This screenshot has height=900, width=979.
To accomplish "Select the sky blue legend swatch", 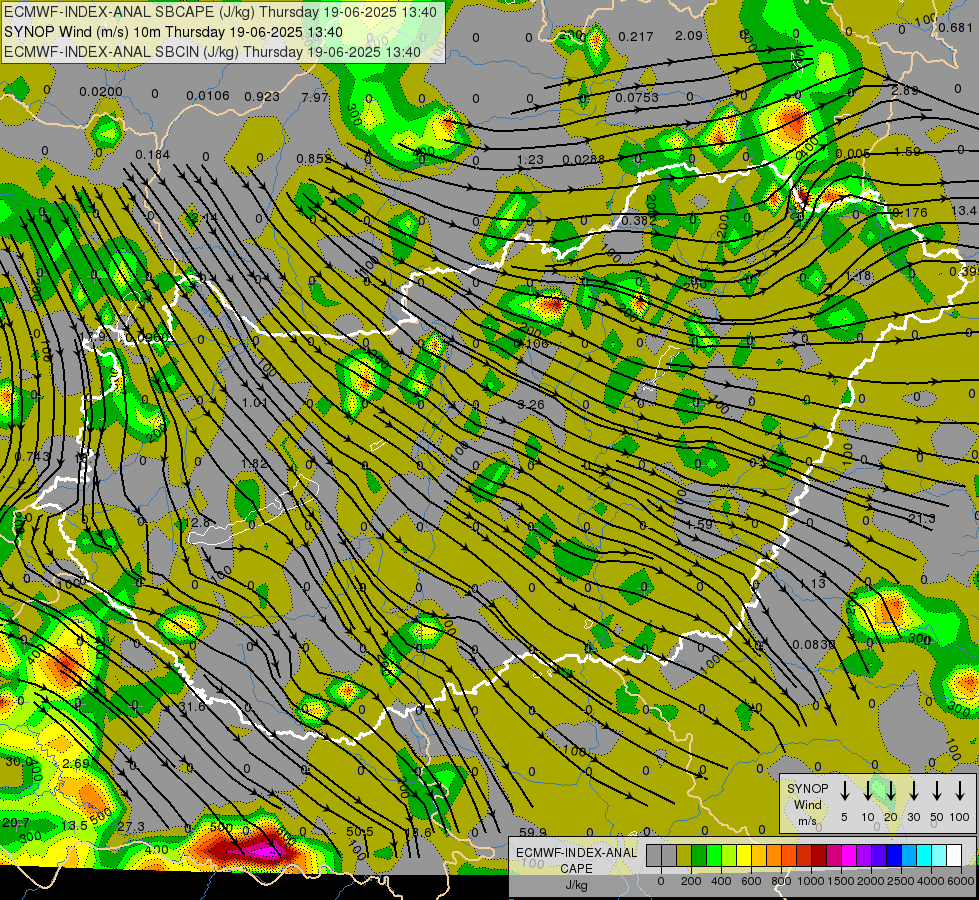I will [x=908, y=855].
